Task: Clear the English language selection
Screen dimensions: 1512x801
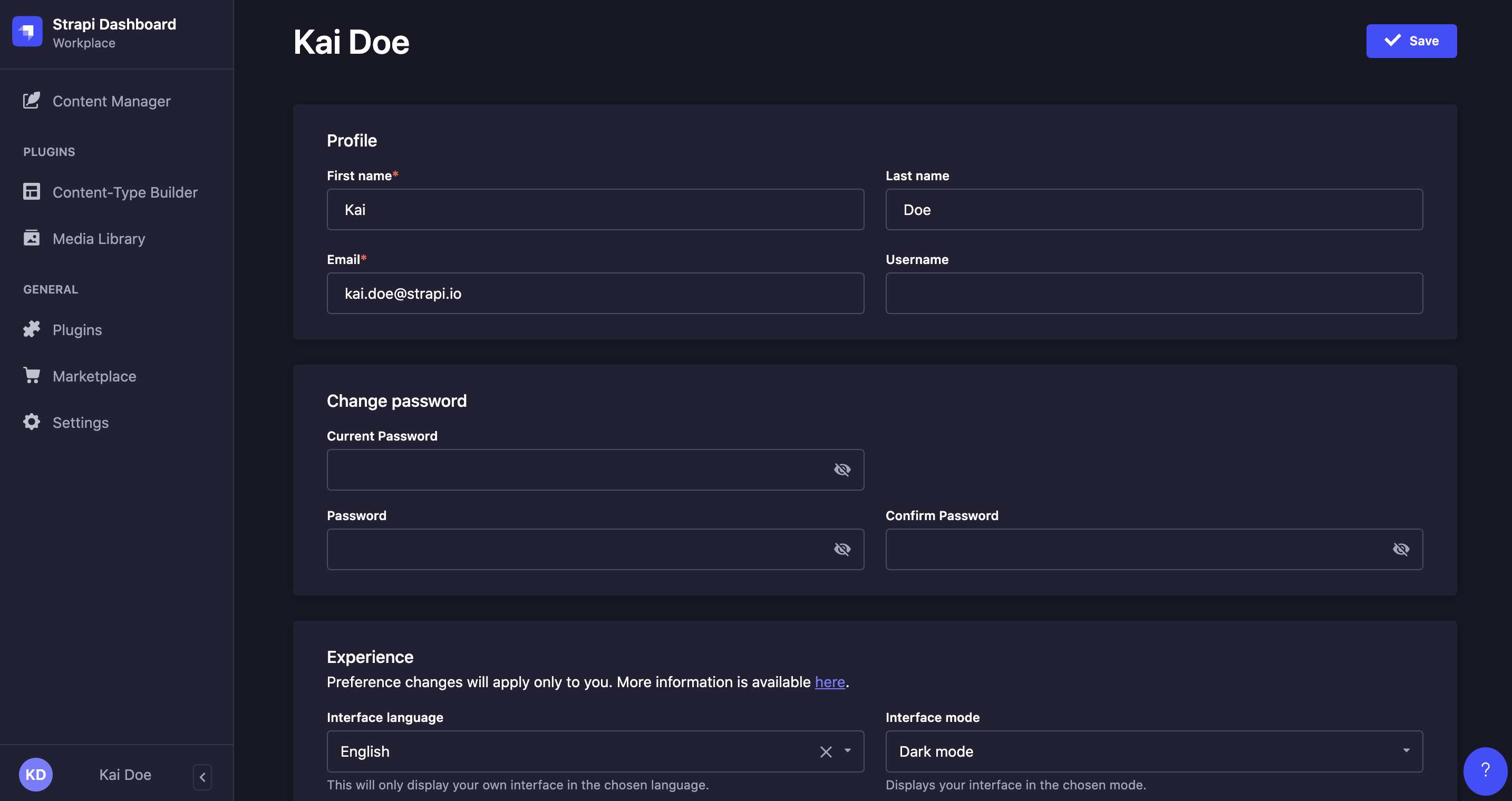Action: 825,751
